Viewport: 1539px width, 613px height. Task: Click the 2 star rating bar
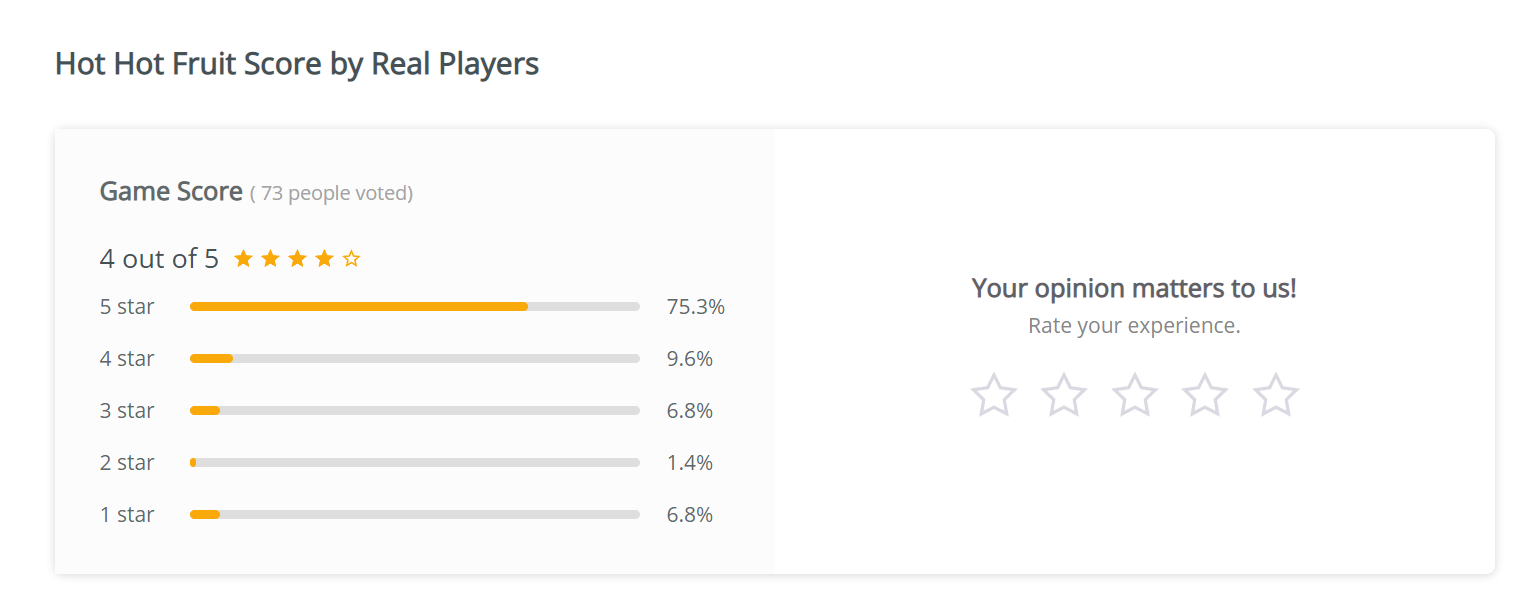pyautogui.click(x=414, y=463)
